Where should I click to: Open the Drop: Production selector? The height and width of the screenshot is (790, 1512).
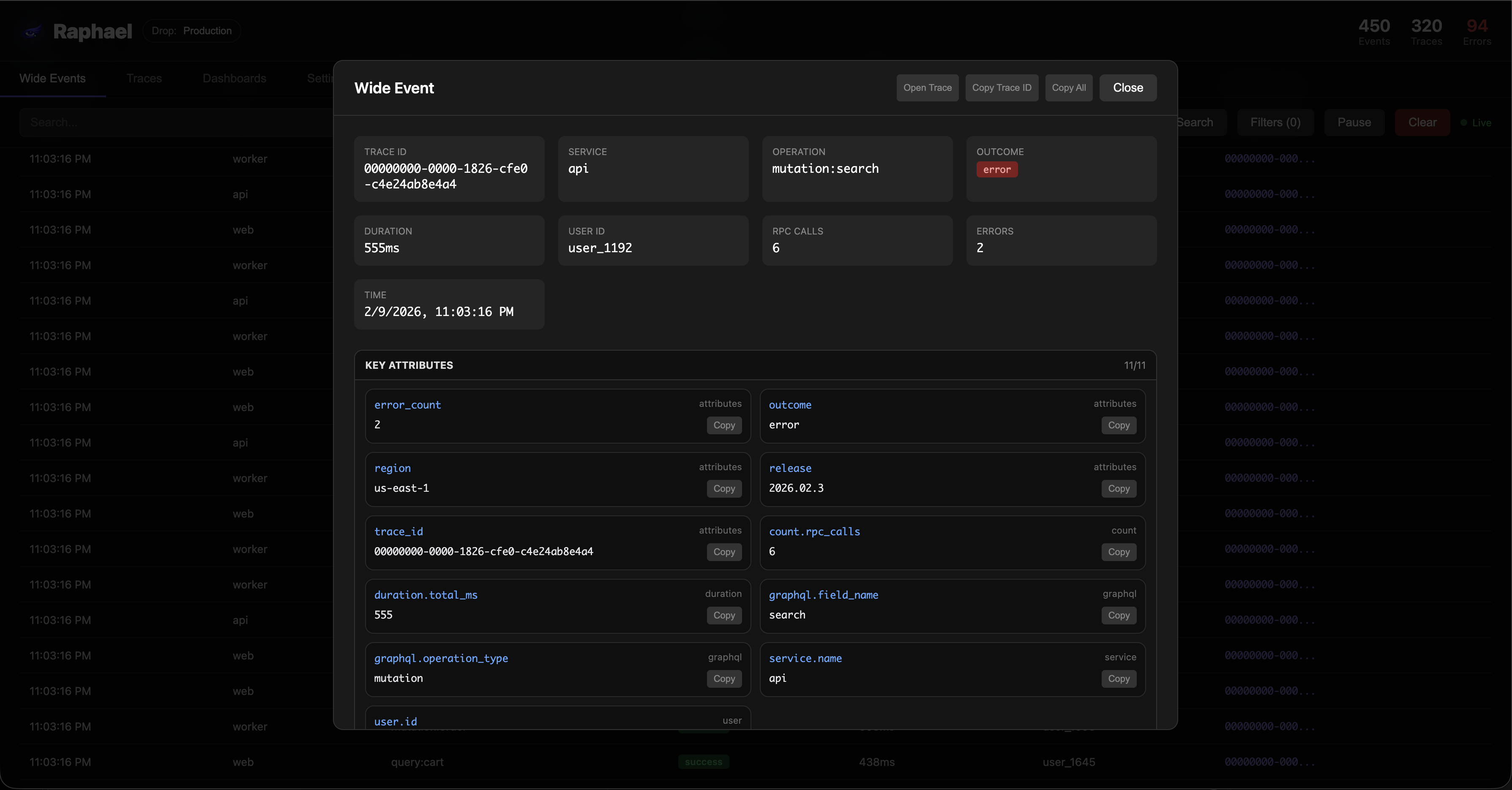point(191,31)
